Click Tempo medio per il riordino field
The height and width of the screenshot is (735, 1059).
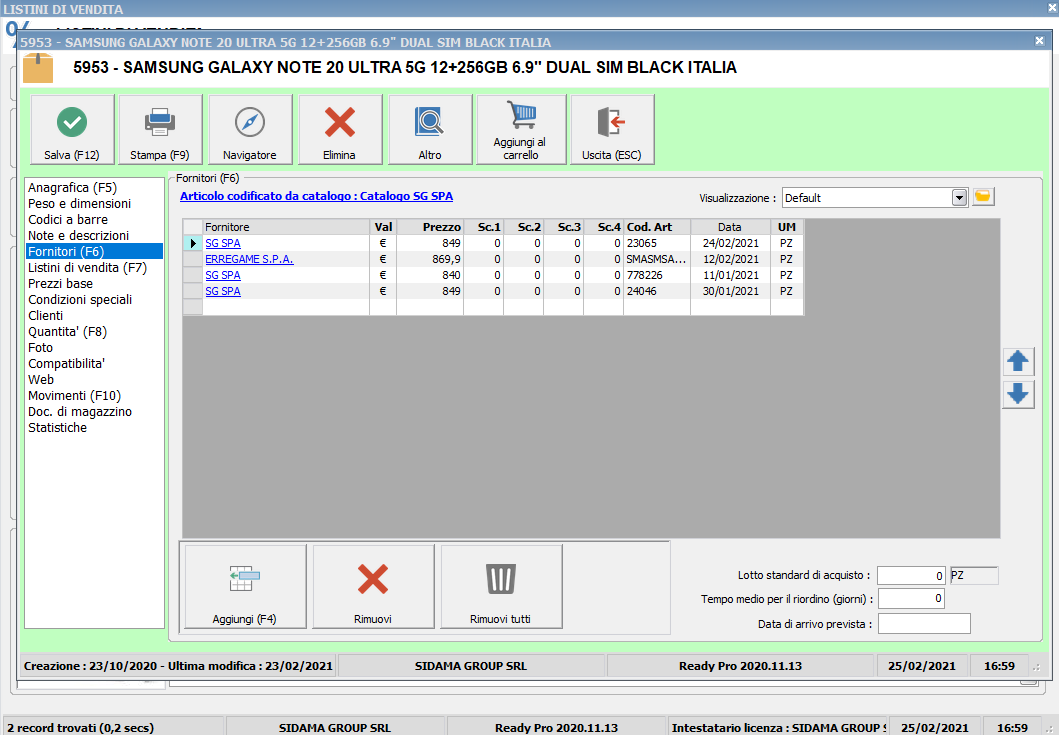click(911, 599)
